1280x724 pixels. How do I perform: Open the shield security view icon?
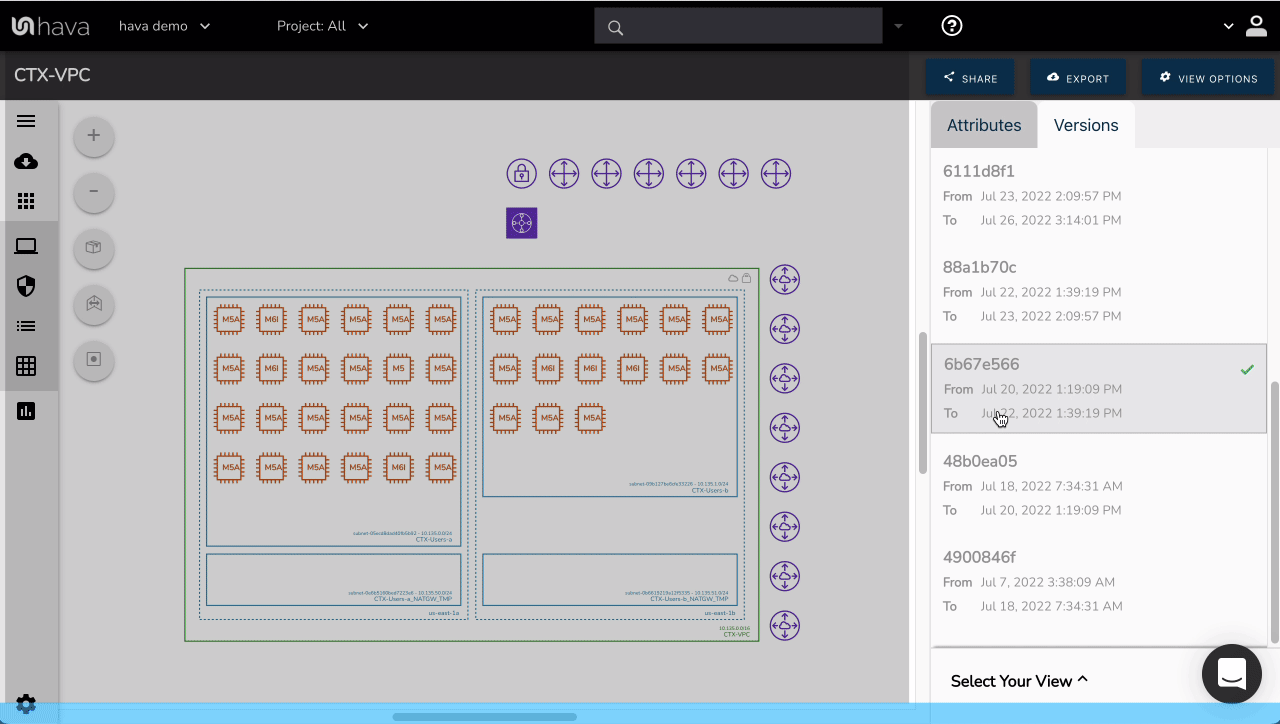[26, 287]
